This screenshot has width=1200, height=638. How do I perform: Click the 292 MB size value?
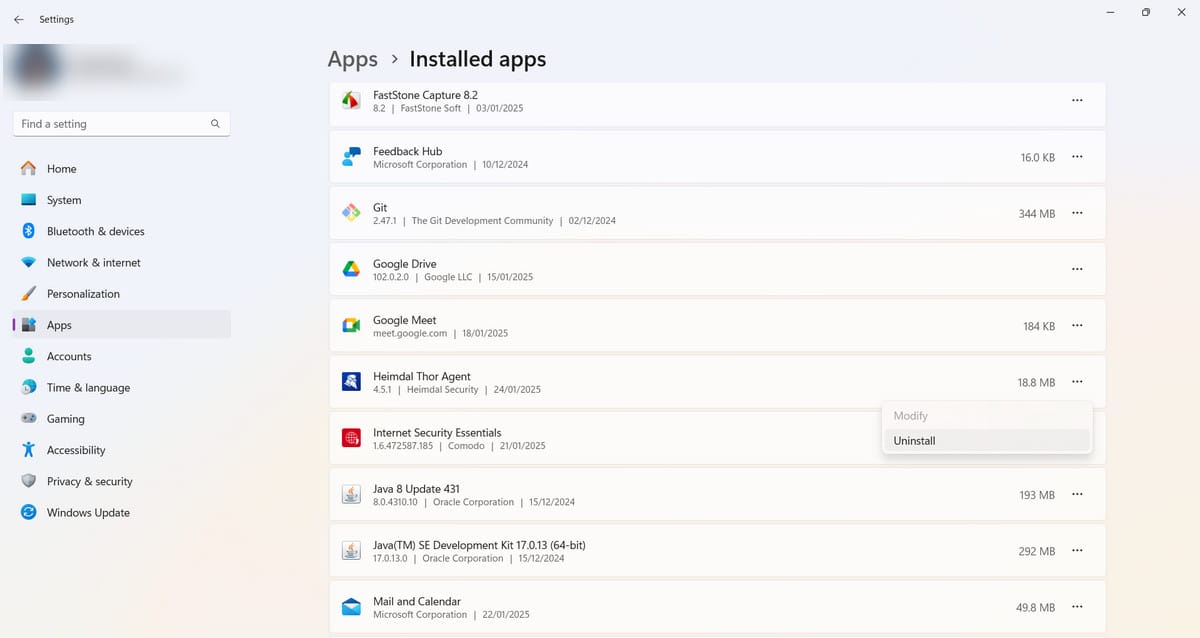[x=1036, y=551]
